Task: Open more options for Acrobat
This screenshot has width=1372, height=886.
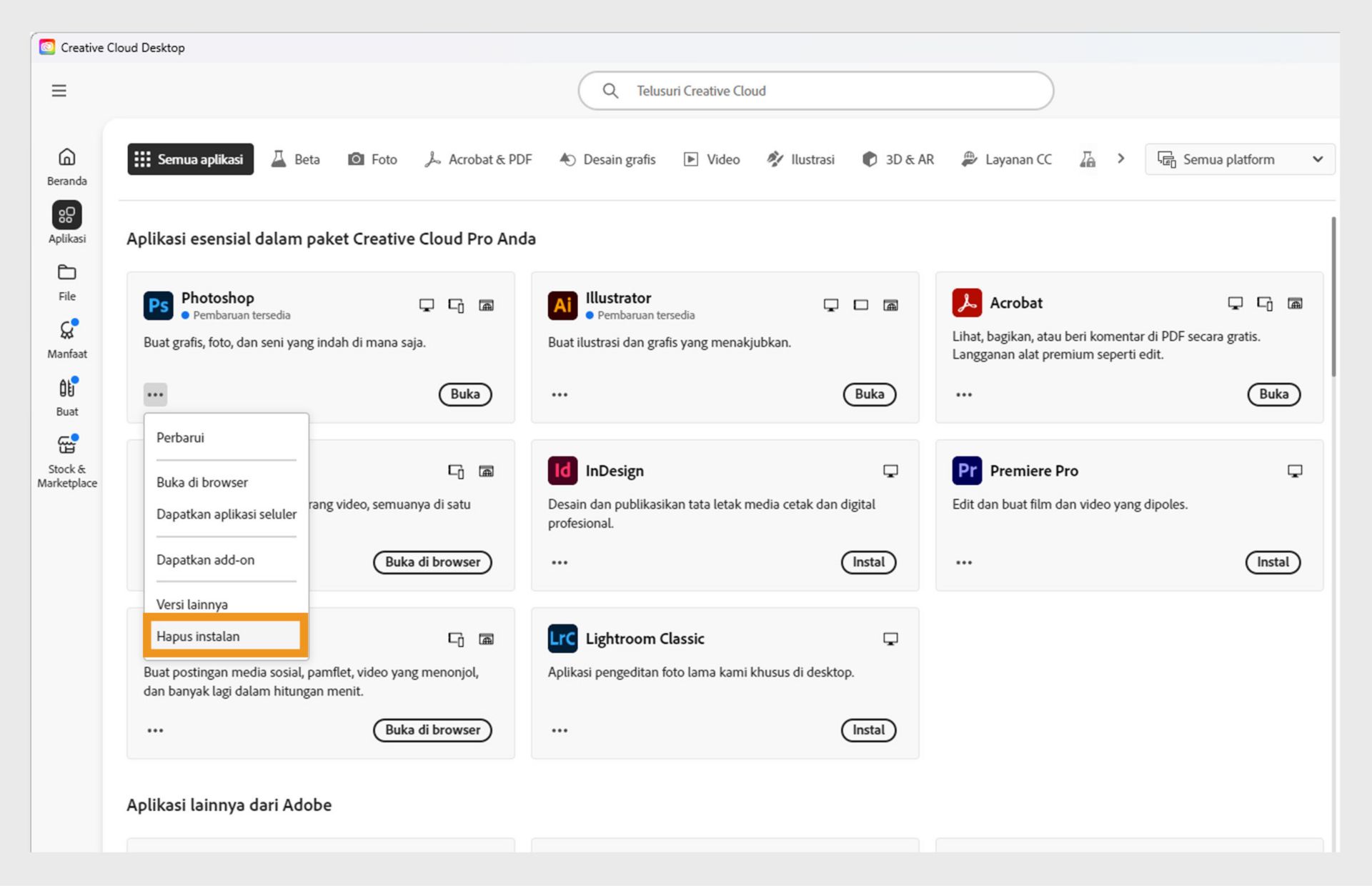Action: click(963, 394)
